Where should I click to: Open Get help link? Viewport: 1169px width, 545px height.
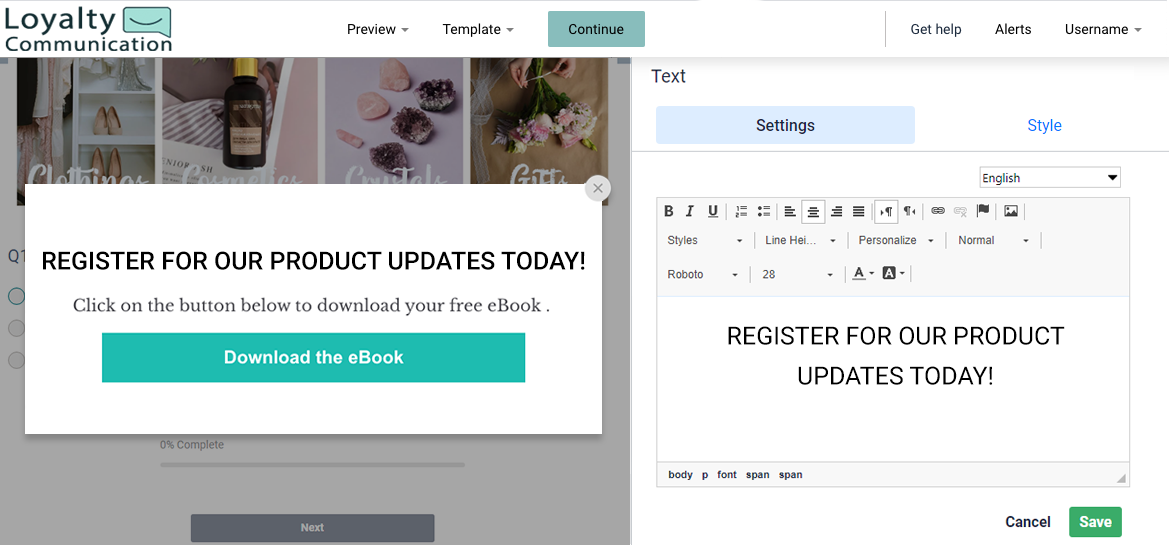[x=936, y=30]
